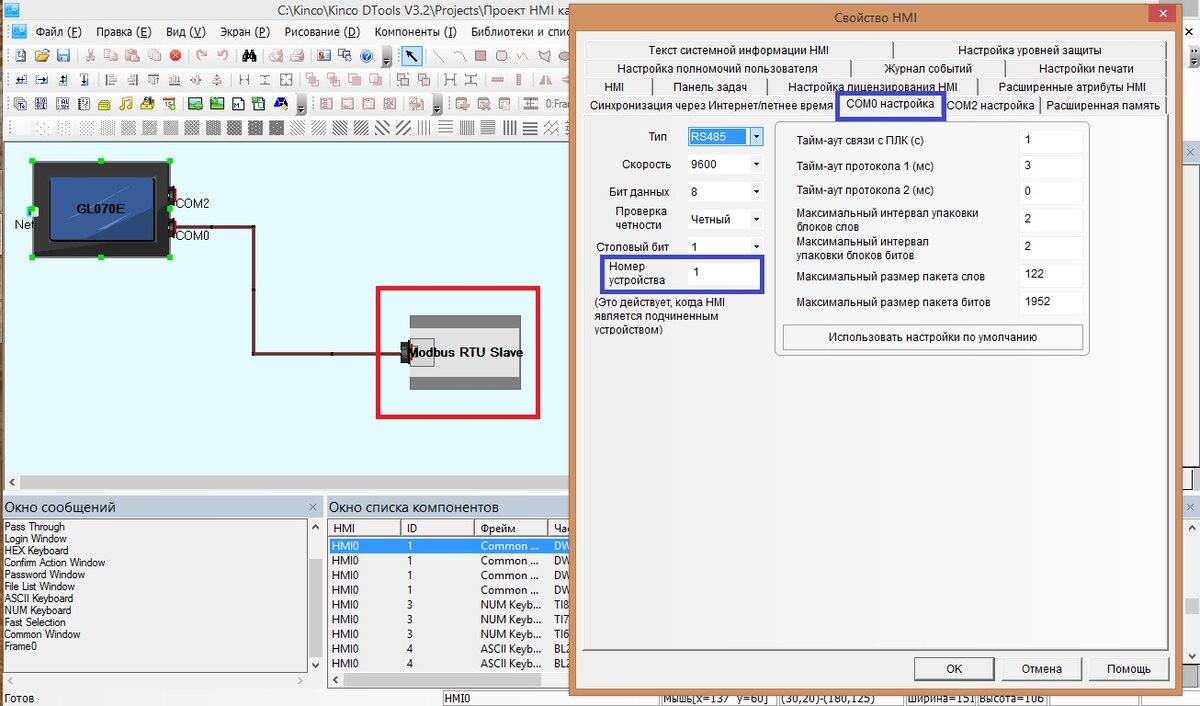Image resolution: width=1200 pixels, height=706 pixels.
Task: Select the GL070E HMI device on canvas
Action: 100,208
